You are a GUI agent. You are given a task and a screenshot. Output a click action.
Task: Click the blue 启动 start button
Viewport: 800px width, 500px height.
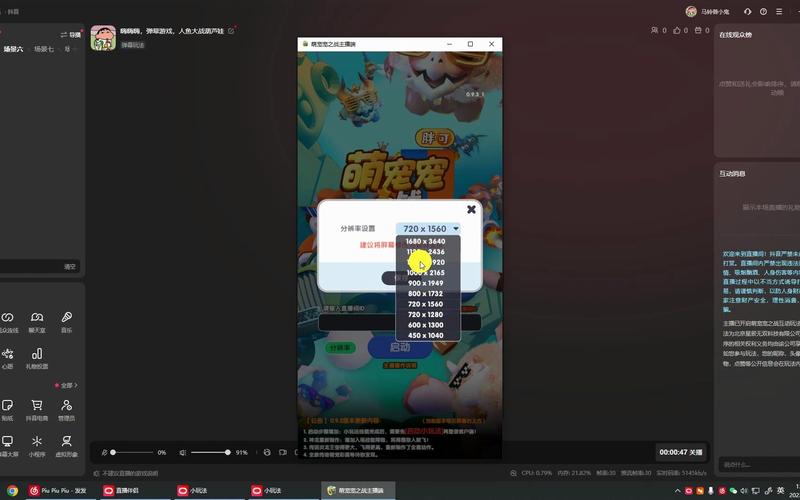[400, 347]
